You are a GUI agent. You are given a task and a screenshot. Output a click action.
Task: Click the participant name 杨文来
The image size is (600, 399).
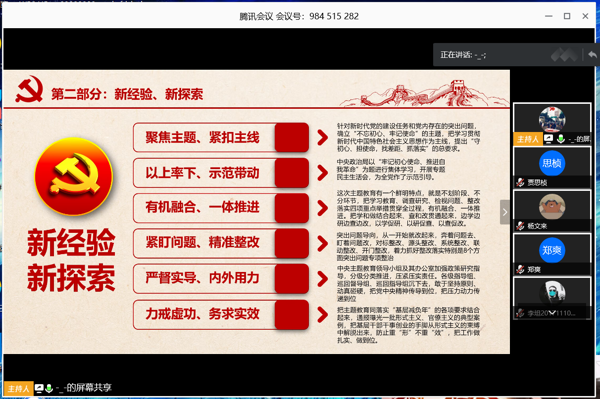(x=537, y=226)
